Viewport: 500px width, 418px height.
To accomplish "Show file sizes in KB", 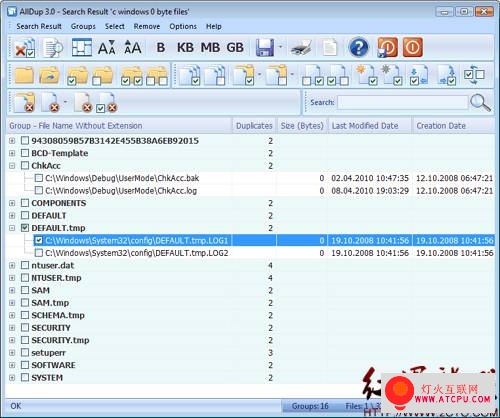I will tap(185, 48).
